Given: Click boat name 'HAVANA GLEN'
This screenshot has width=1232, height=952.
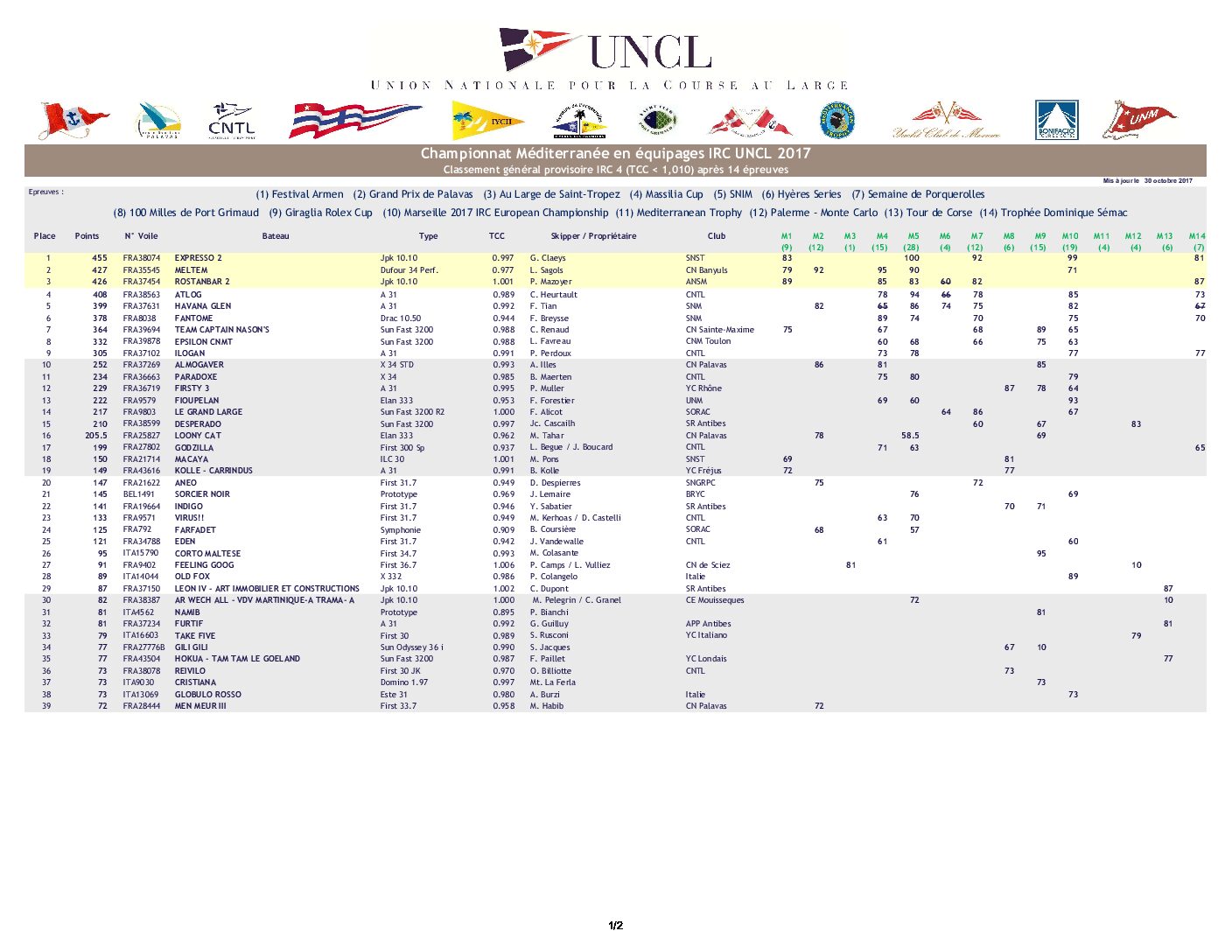Looking at the screenshot, I should [x=203, y=306].
